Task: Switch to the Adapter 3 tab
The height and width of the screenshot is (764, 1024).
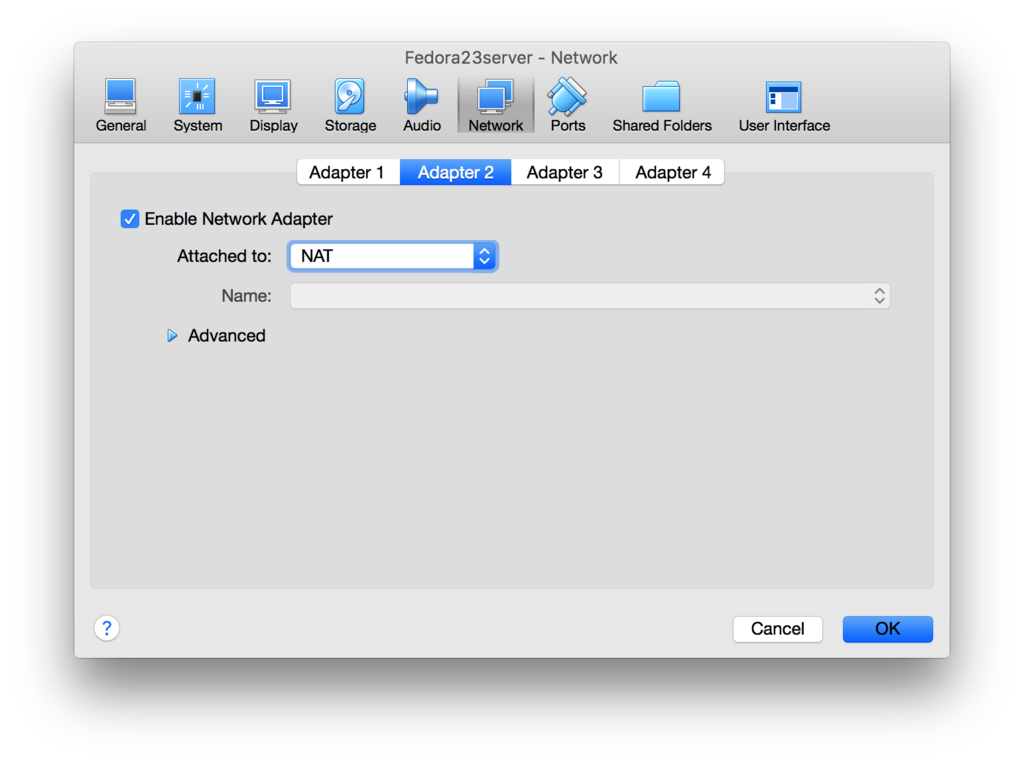Action: [565, 172]
